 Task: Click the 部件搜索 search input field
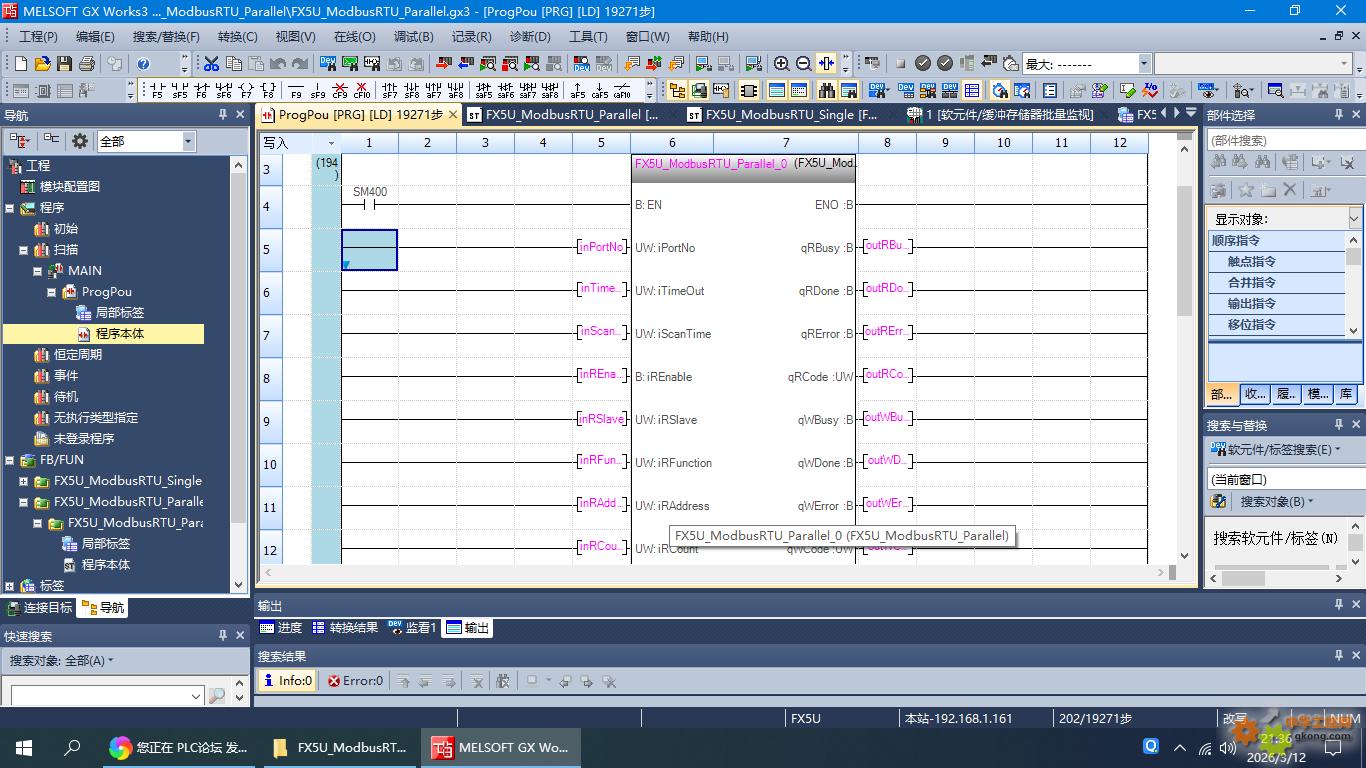click(1284, 141)
